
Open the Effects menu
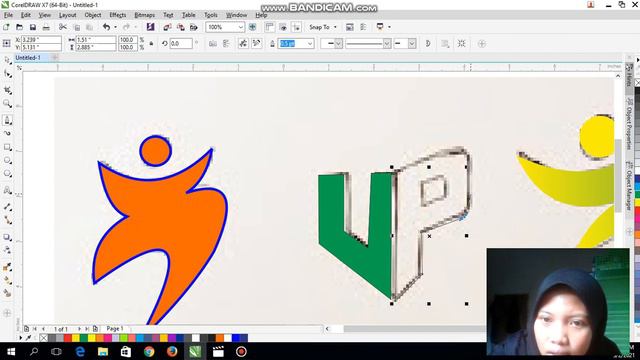tap(118, 15)
